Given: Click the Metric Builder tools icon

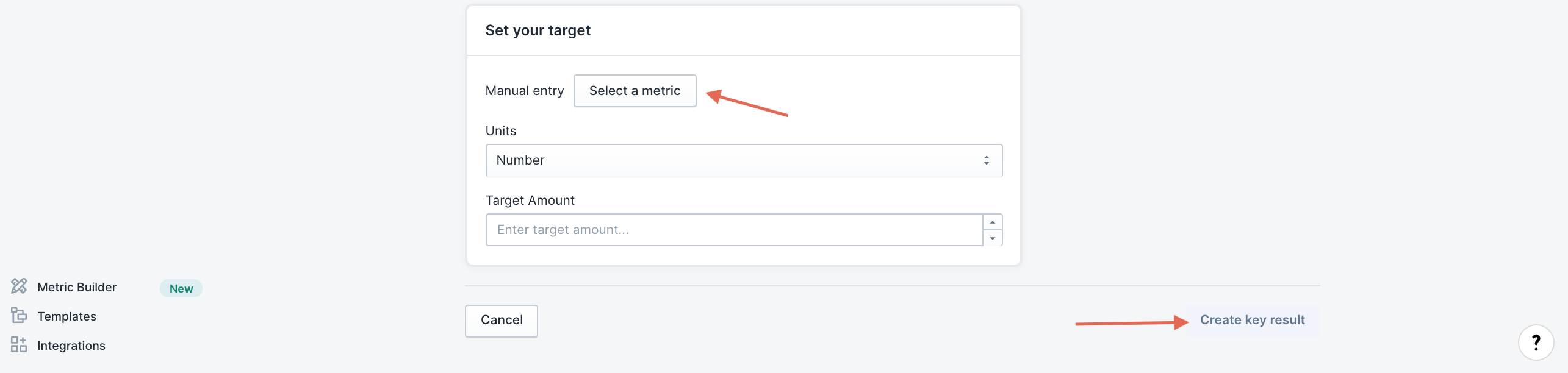Looking at the screenshot, I should coord(19,286).
